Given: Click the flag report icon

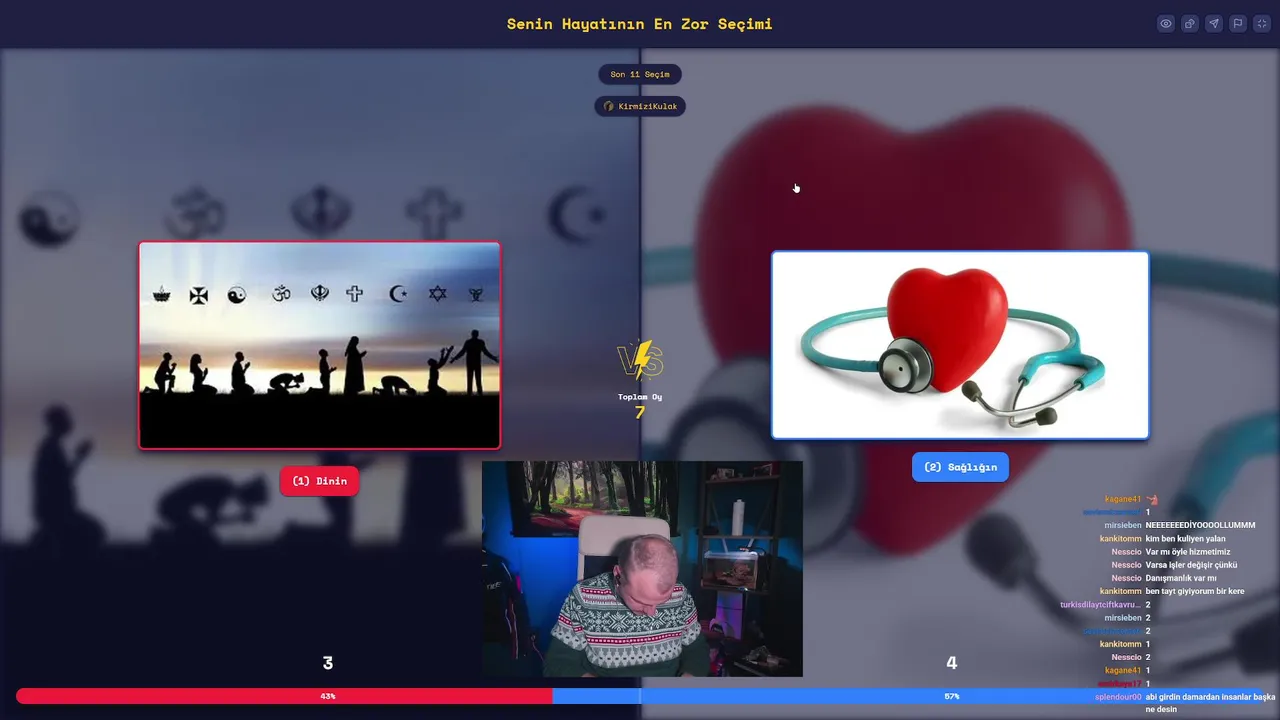Looking at the screenshot, I should pyautogui.click(x=1238, y=24).
